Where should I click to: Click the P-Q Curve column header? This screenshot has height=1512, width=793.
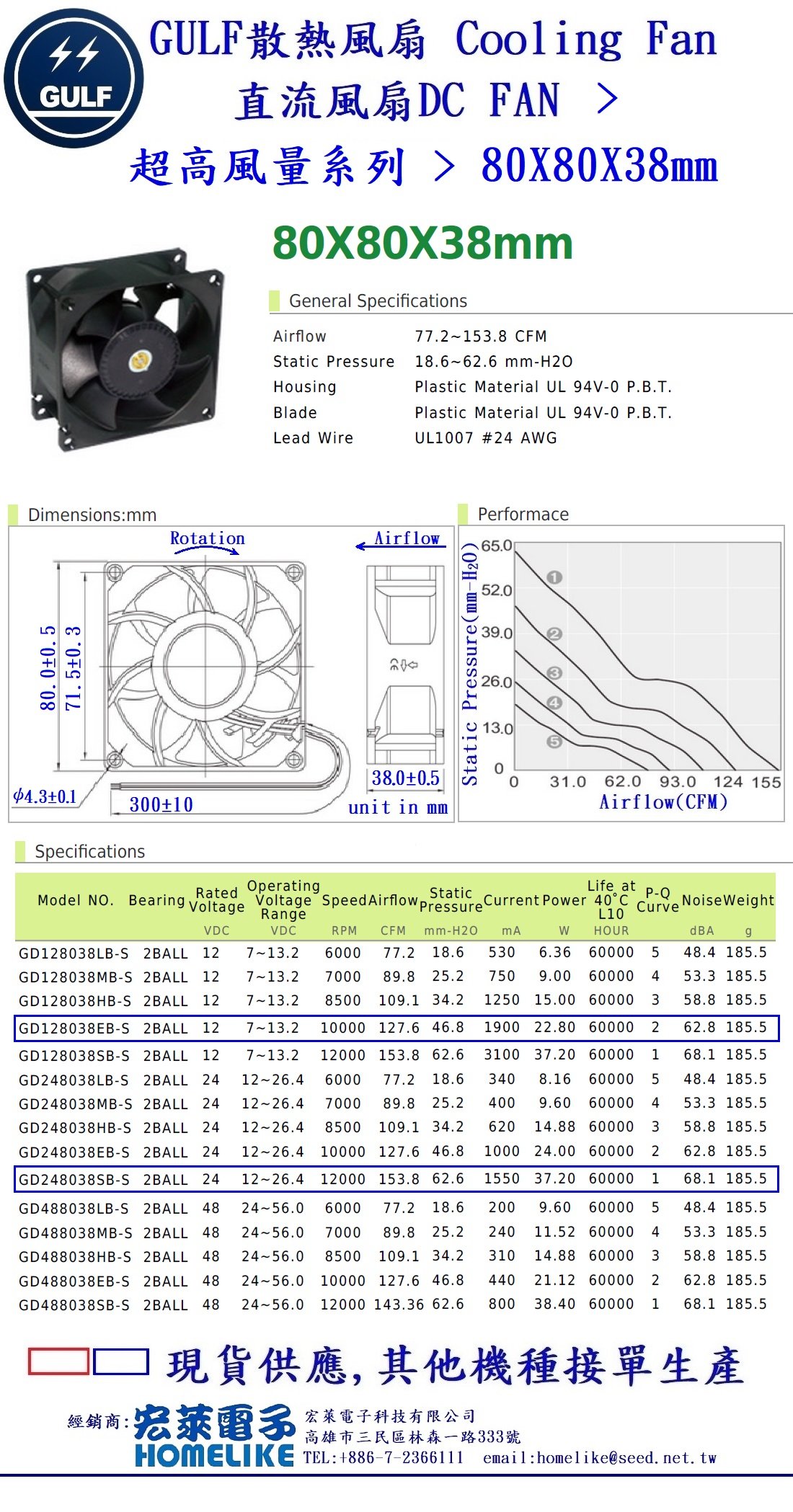[657, 899]
